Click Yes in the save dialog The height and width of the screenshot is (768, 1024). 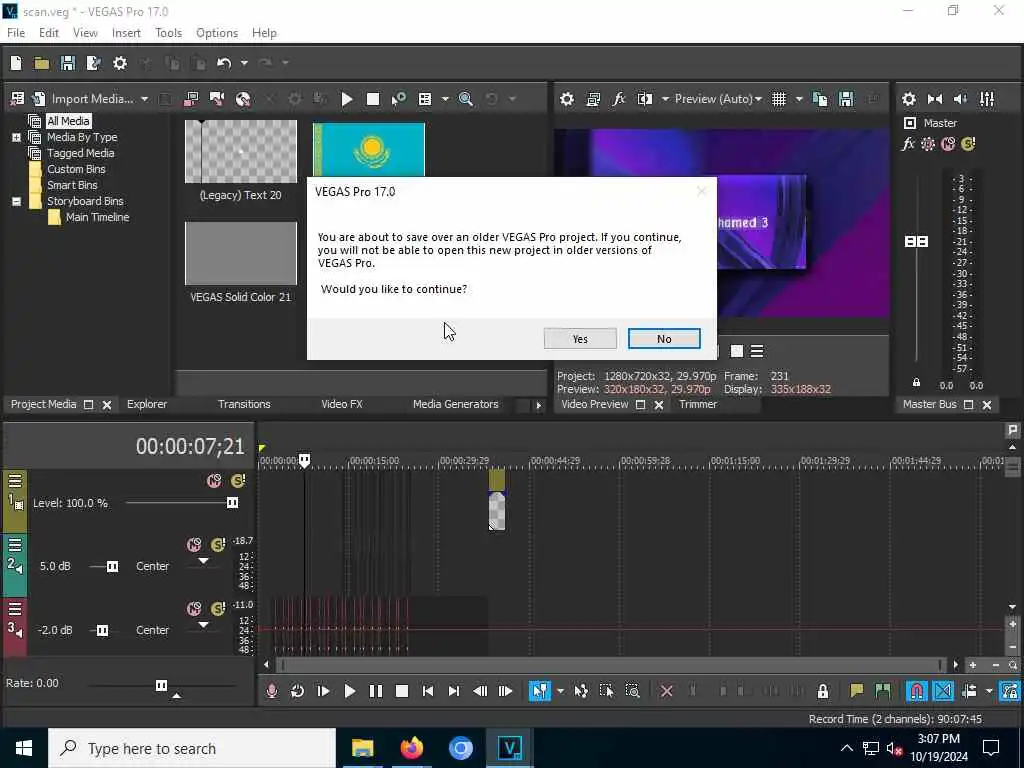click(x=580, y=338)
